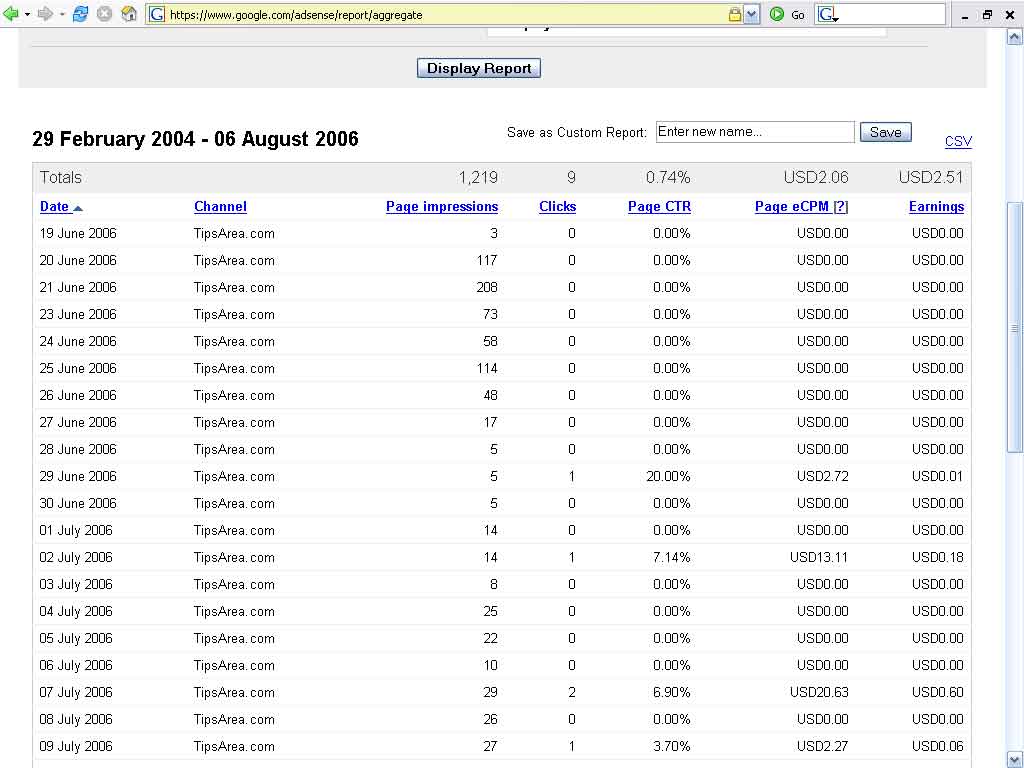This screenshot has width=1024, height=768.
Task: Sort the table by Date column
Action: click(54, 207)
